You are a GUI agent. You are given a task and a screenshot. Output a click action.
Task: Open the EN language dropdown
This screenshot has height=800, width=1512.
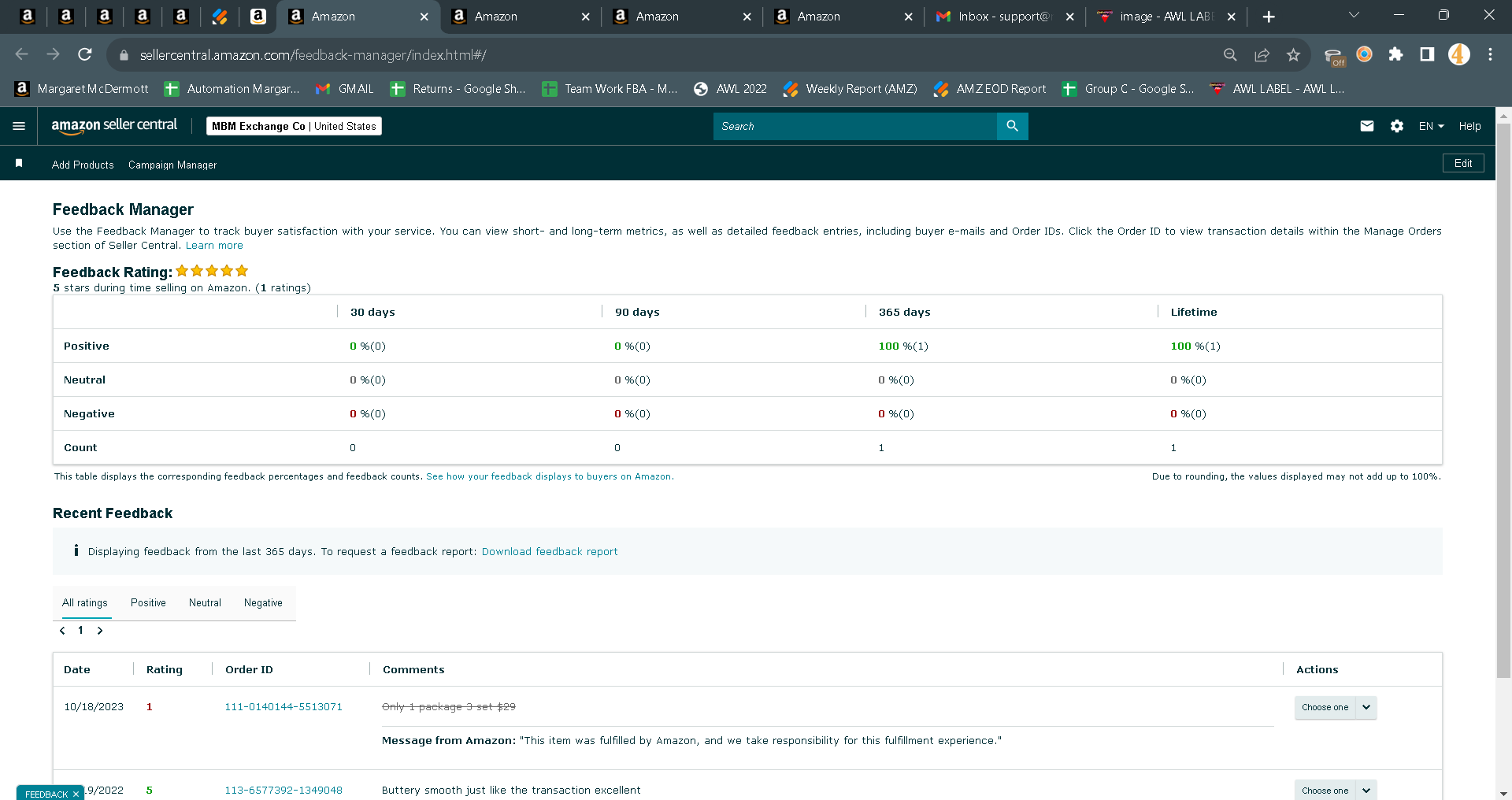(x=1431, y=126)
